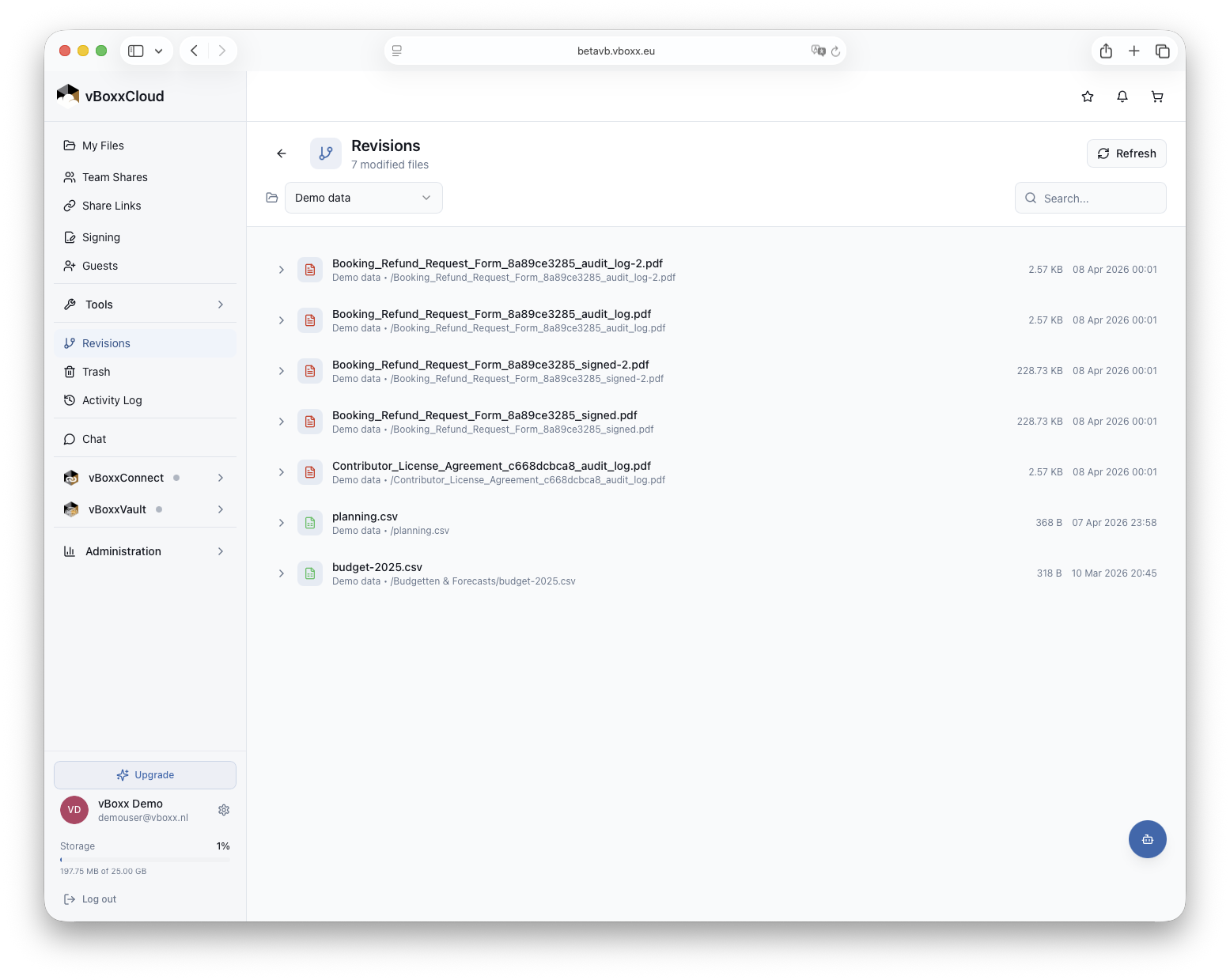The height and width of the screenshot is (980, 1230).
Task: Log out of vBoxx Demo account
Action: tap(90, 899)
